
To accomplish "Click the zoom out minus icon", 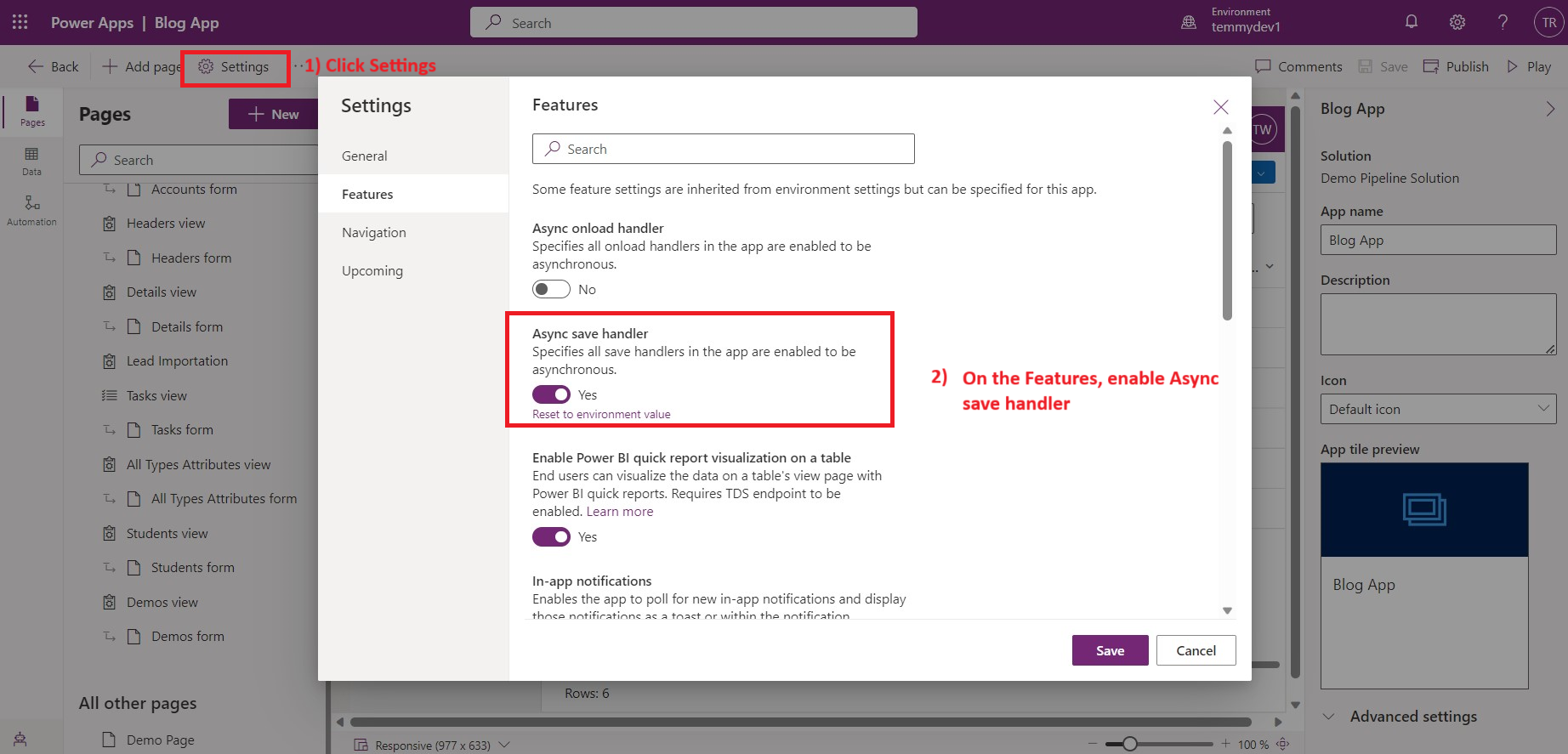I will pos(1093,744).
